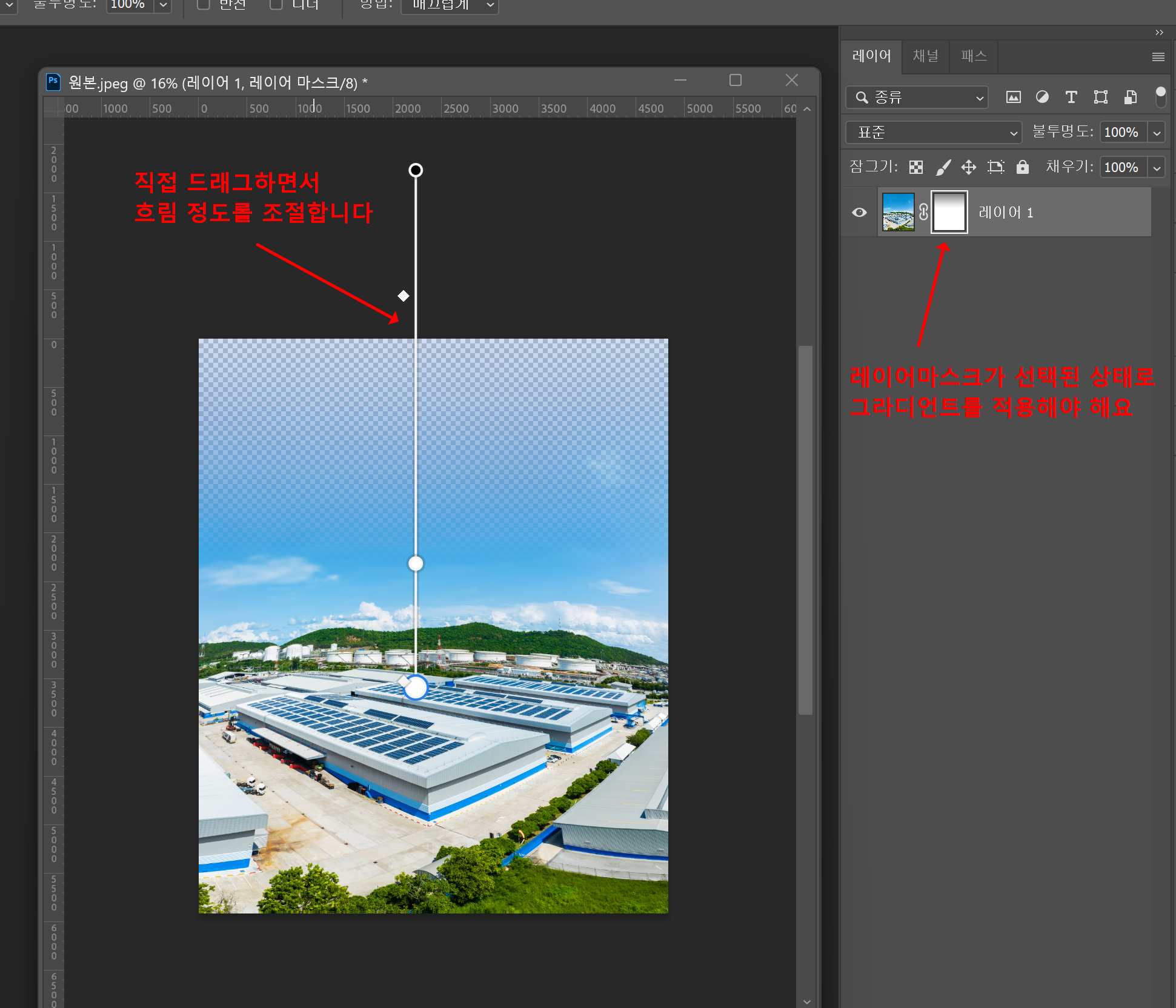
Task: Open the 종류 layer filter dropdown
Action: (x=917, y=97)
